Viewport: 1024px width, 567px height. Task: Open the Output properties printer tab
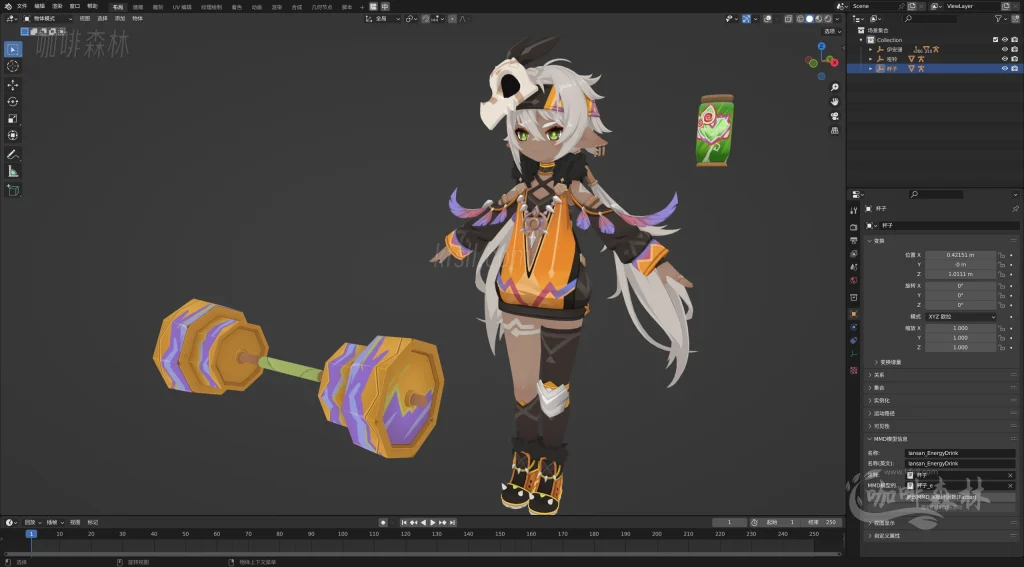click(x=854, y=240)
